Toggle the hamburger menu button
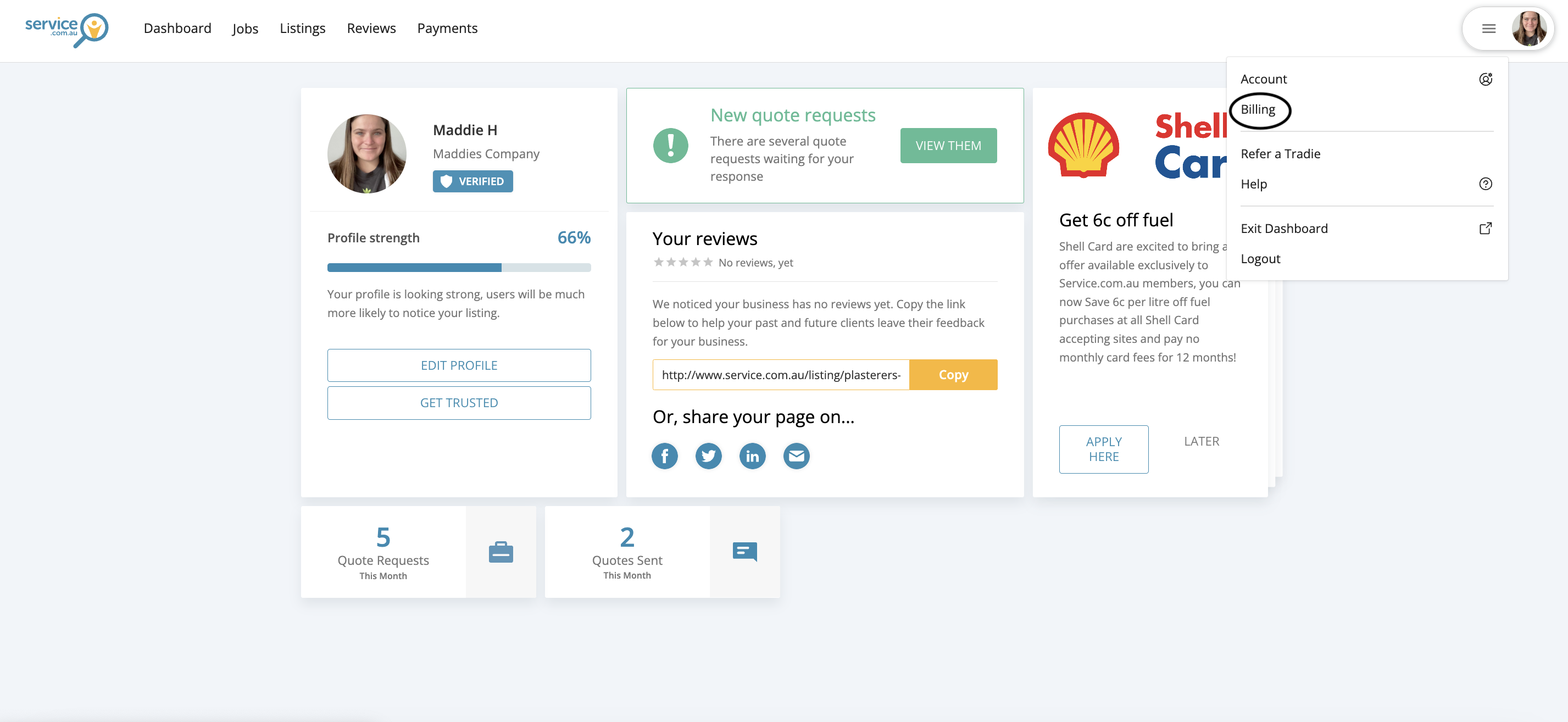Screen dimensions: 1568x722 [x=1488, y=29]
